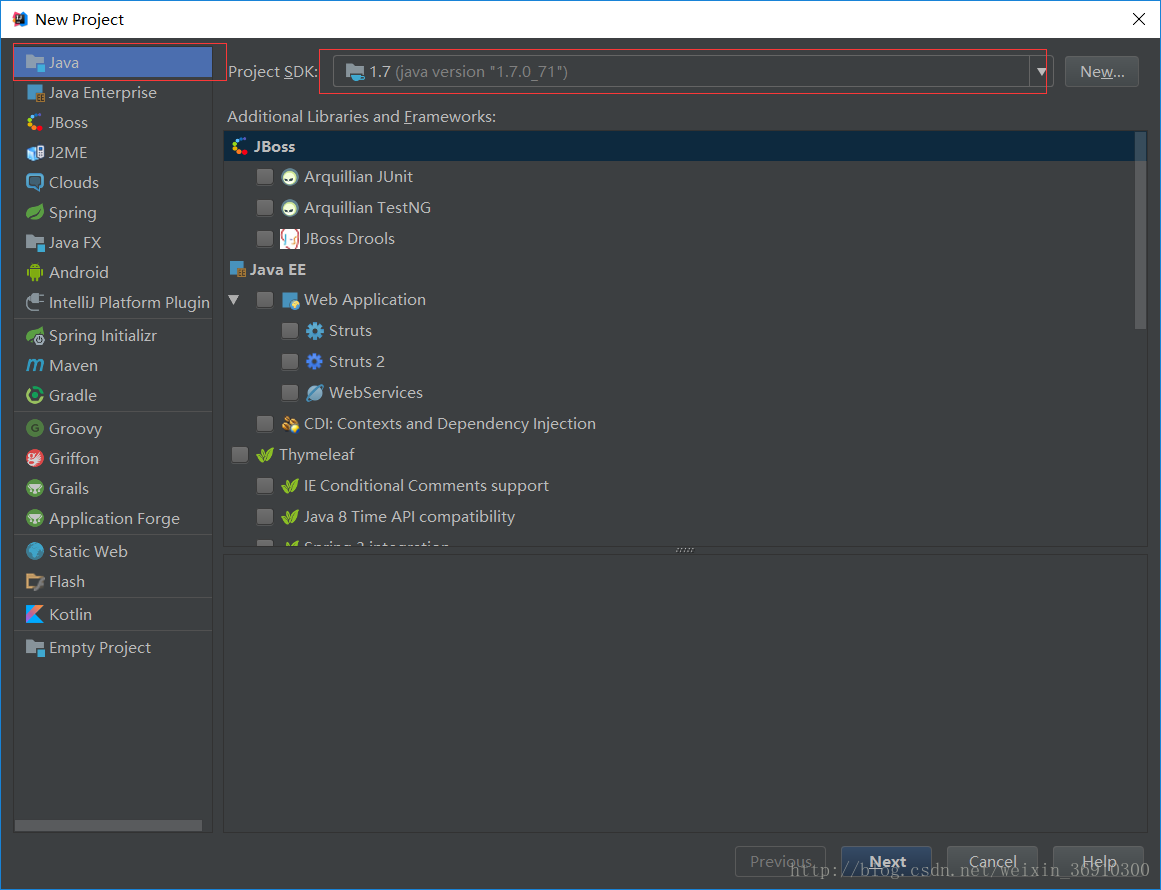Click the Thymeleaf leaf icon
Image resolution: width=1161 pixels, height=890 pixels.
click(264, 455)
